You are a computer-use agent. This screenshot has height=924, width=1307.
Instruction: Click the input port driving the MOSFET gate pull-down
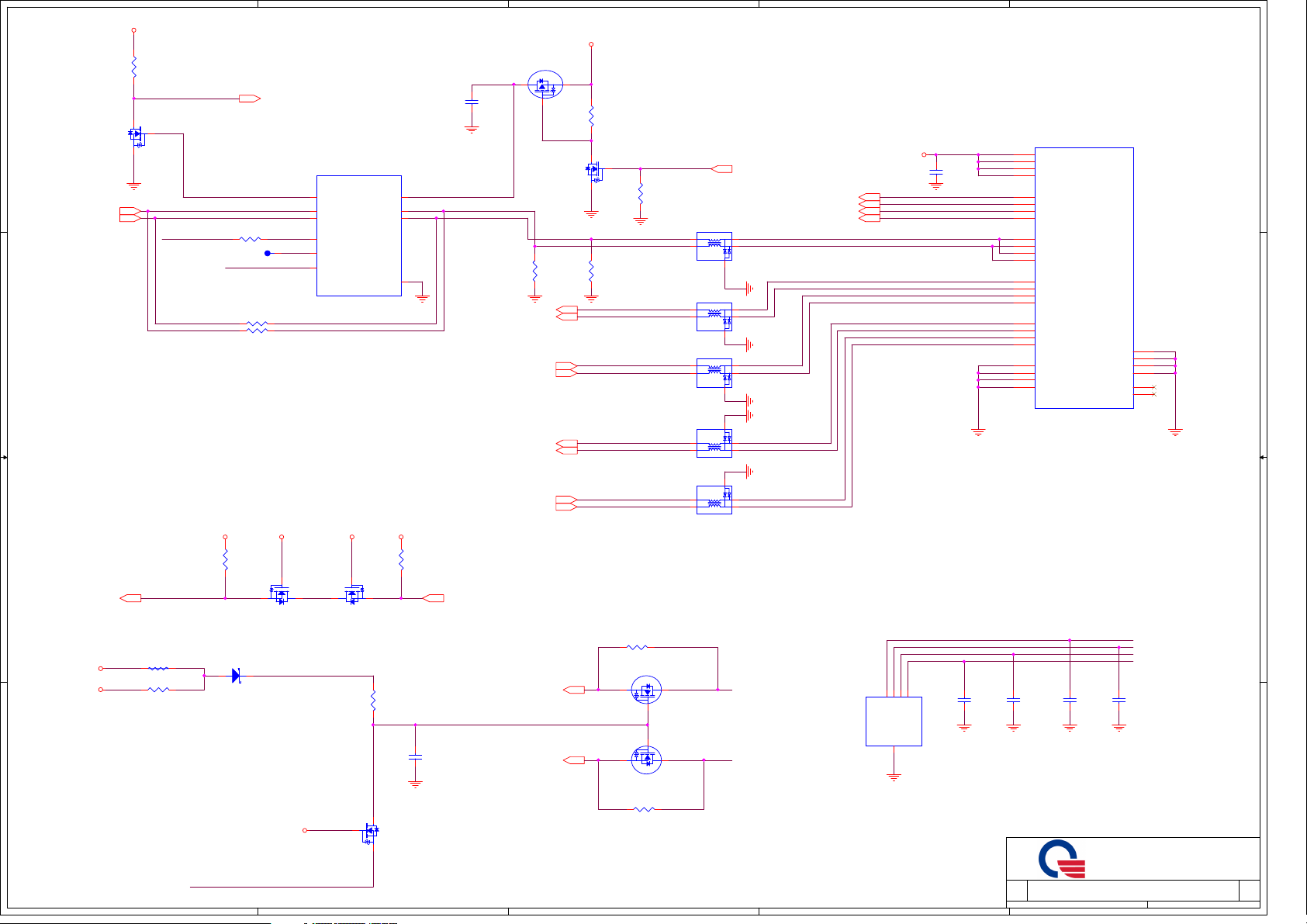coord(721,168)
